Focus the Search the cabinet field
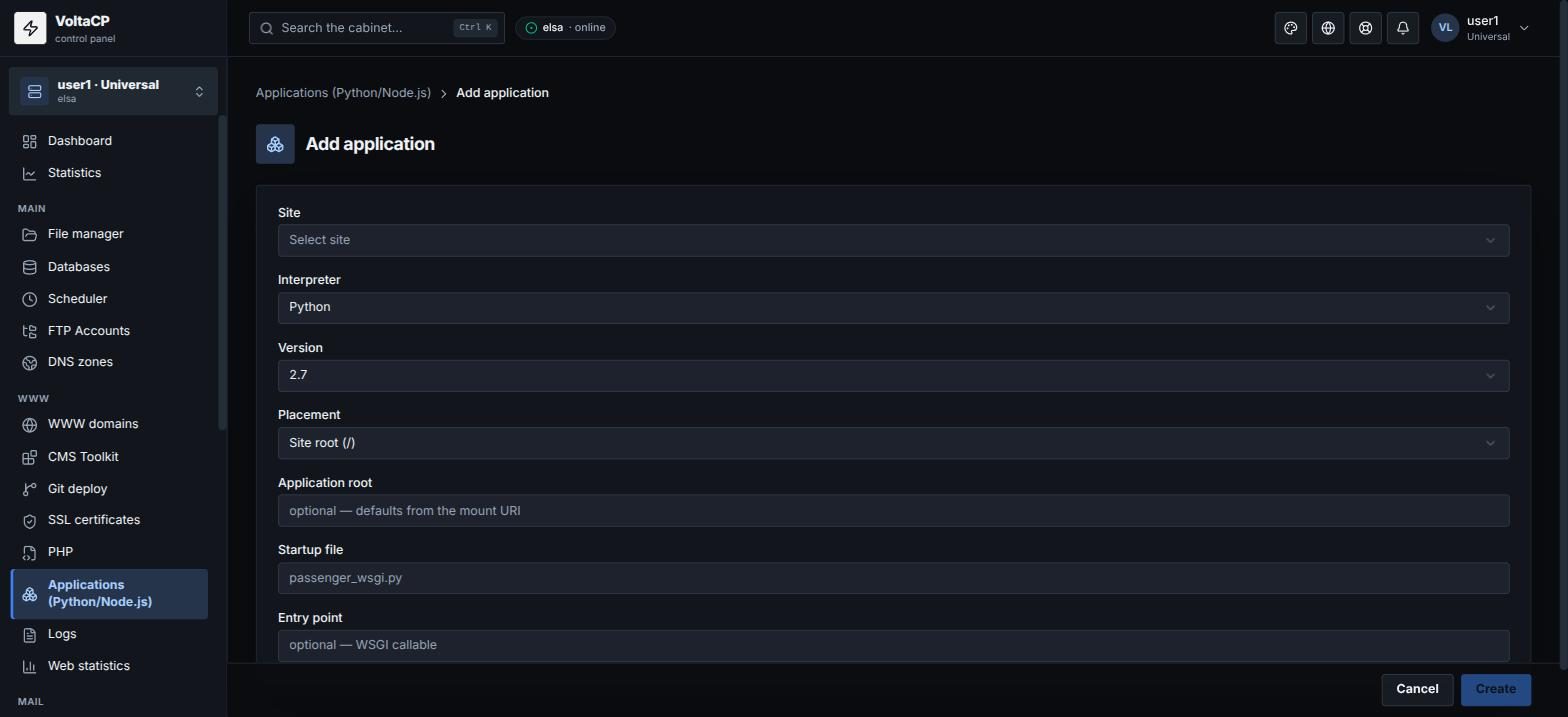The height and width of the screenshot is (717, 1568). tap(377, 28)
